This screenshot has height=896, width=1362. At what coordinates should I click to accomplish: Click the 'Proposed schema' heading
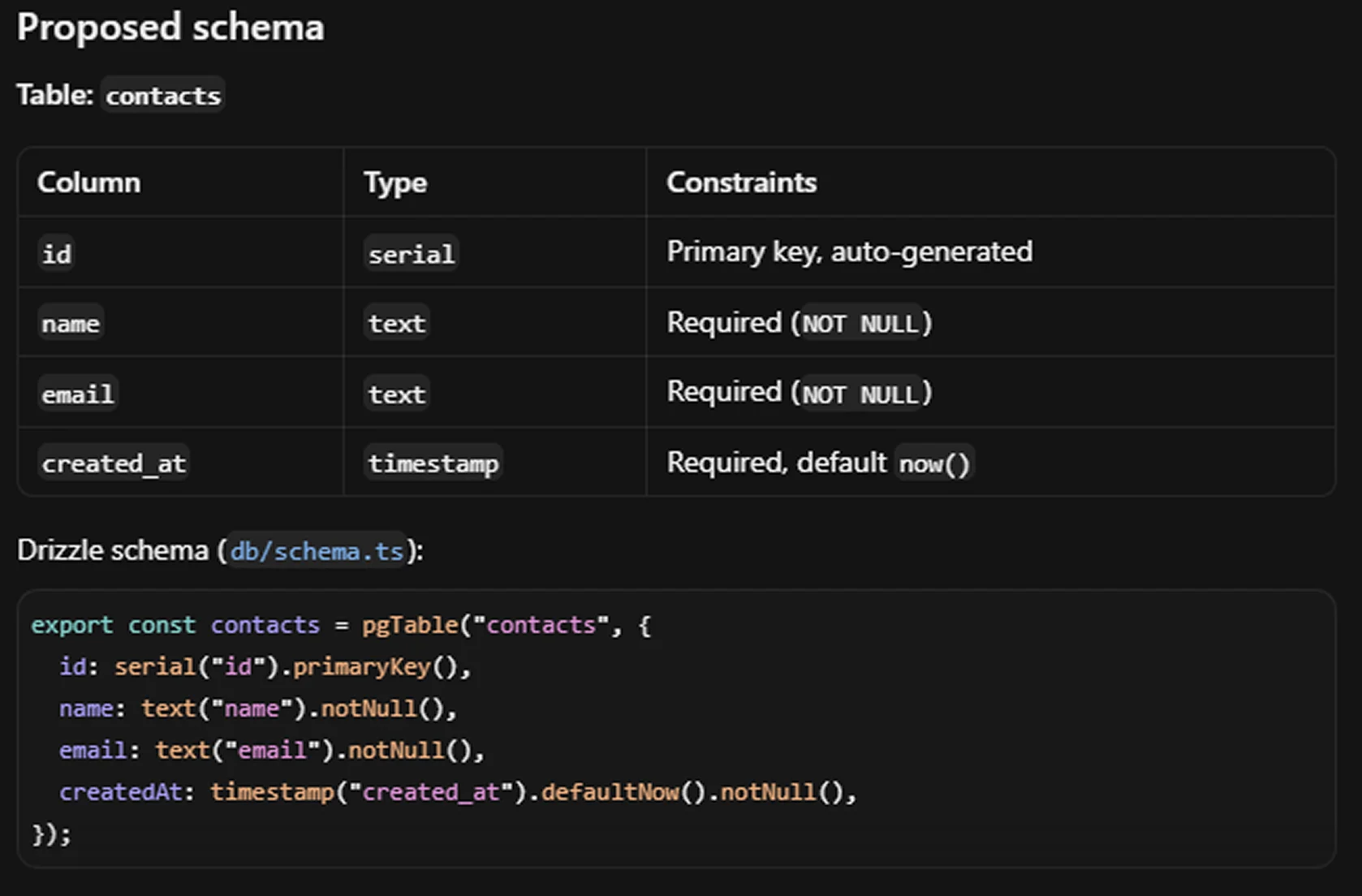[x=170, y=28]
